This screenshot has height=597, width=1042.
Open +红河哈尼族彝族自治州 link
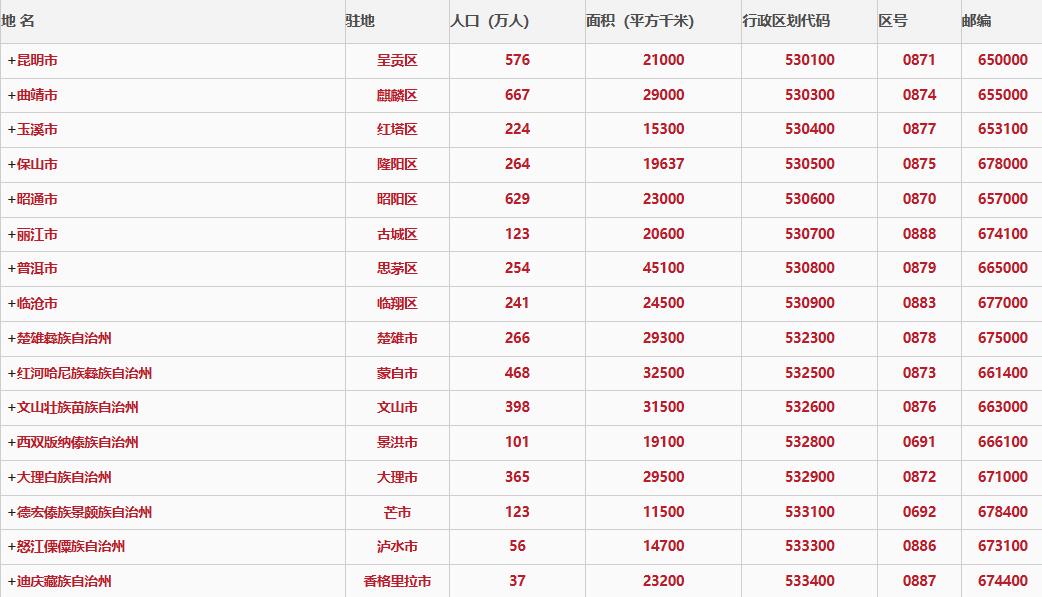(80, 373)
